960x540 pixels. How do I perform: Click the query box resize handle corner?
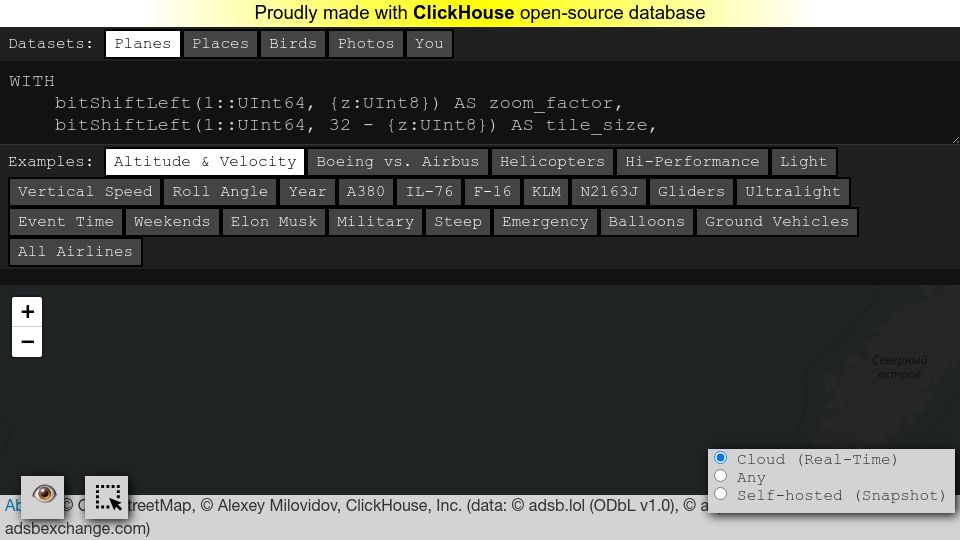(955, 140)
